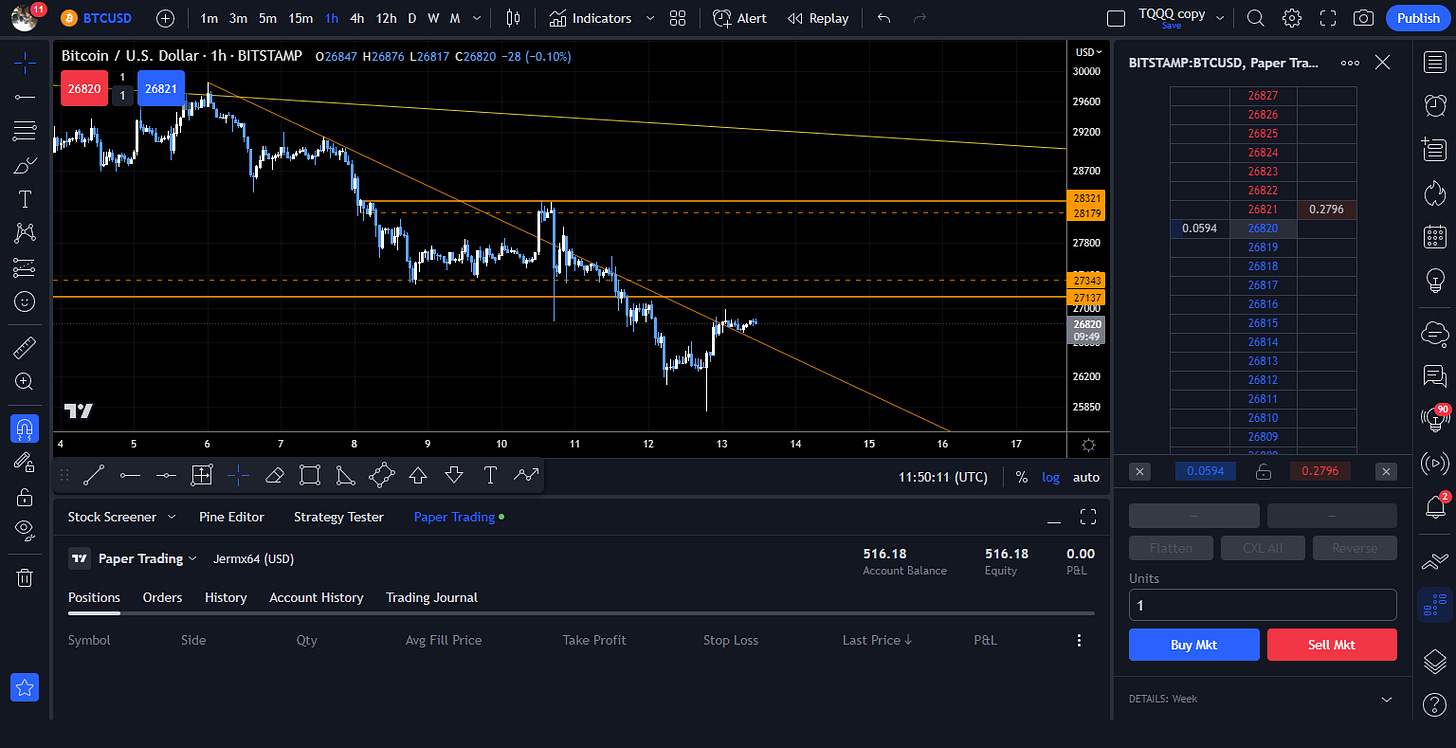Image resolution: width=1456 pixels, height=748 pixels.
Task: Toggle the magnet mode
Action: tap(25, 428)
